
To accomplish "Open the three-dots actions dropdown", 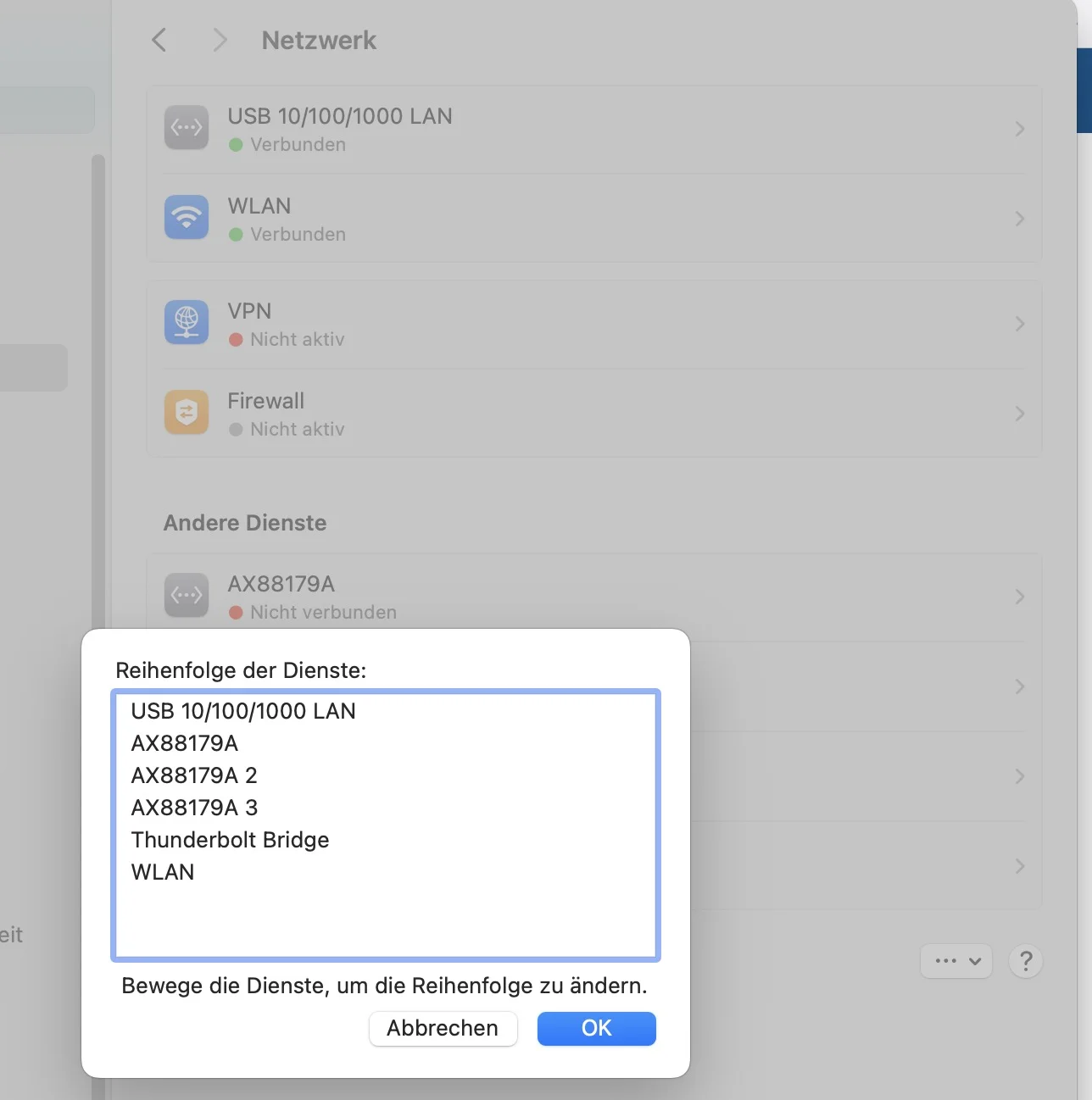I will (x=956, y=961).
